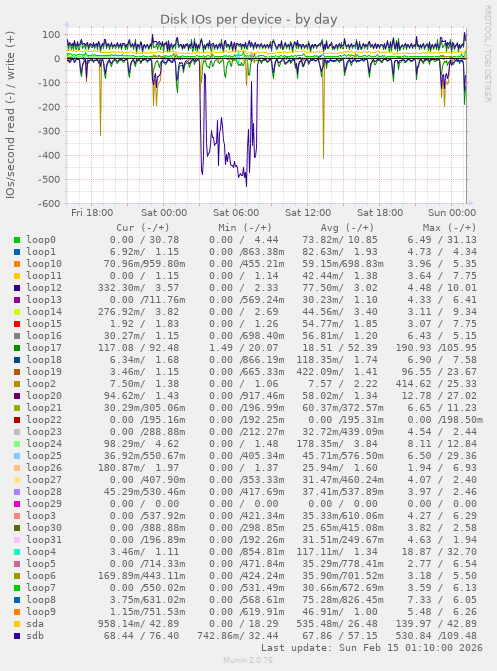Select the loop21 legend label
The width and height of the screenshot is (497, 671).
(x=44, y=407)
